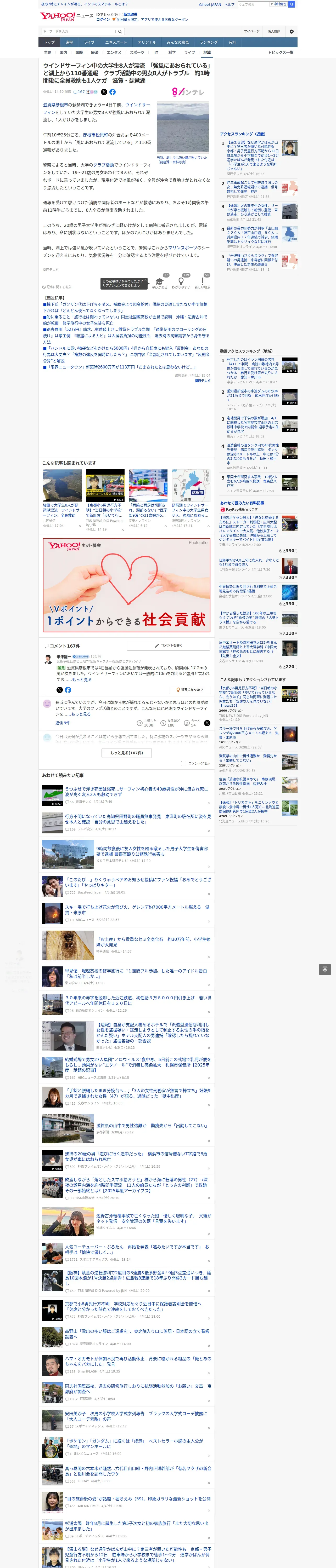Open related link 橋下氏「ガソリン代は下げちゃダメ」
Screen dimensions: 336x1568
click(125, 307)
